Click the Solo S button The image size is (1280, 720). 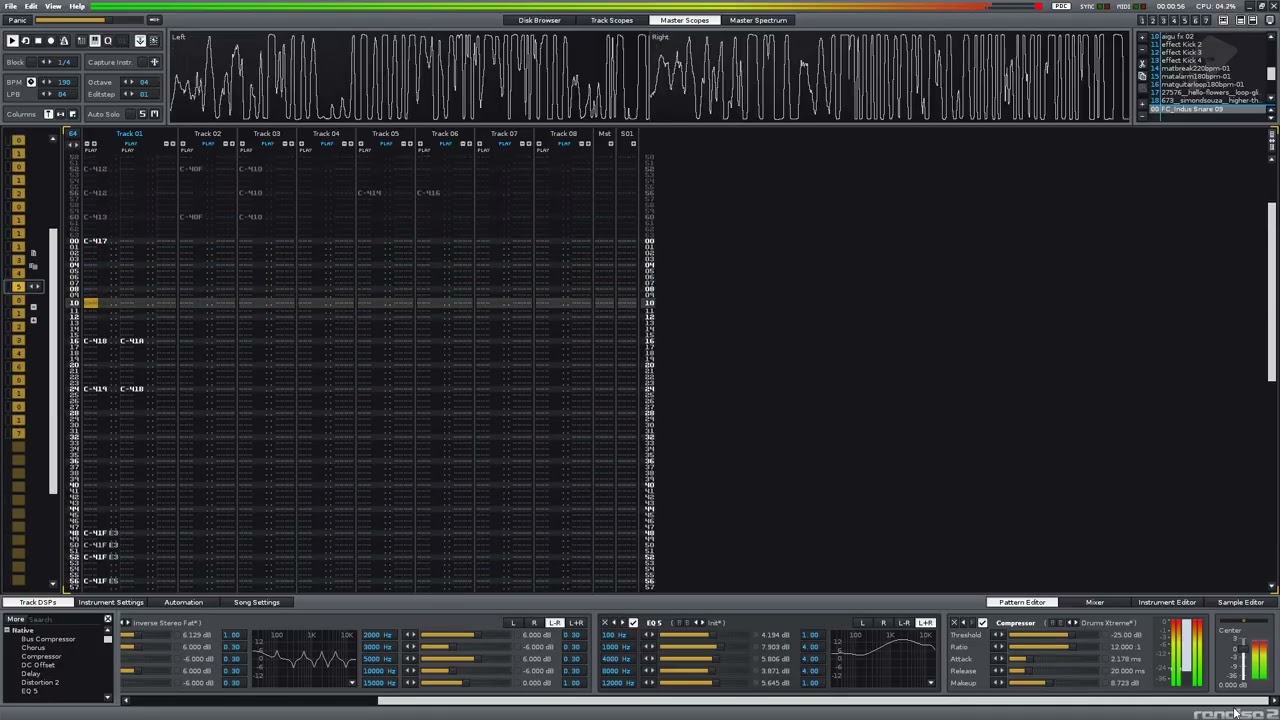point(143,114)
